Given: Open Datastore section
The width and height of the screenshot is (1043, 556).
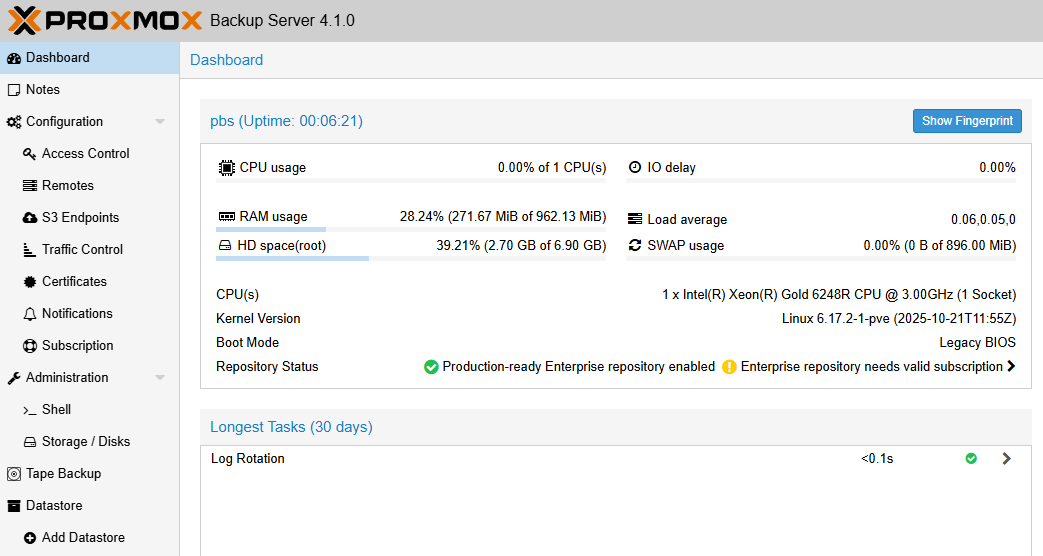Looking at the screenshot, I should [90, 505].
